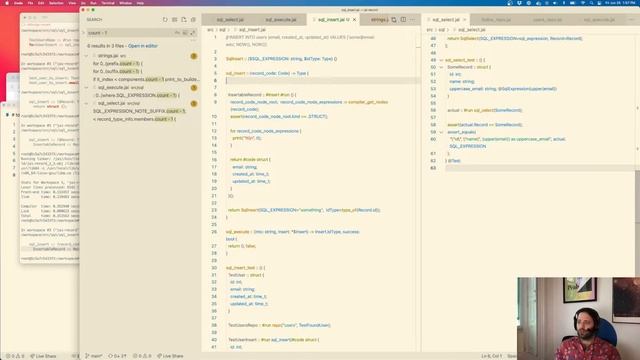Open search results in editor link
This screenshot has width=640, height=360.
pos(143,46)
